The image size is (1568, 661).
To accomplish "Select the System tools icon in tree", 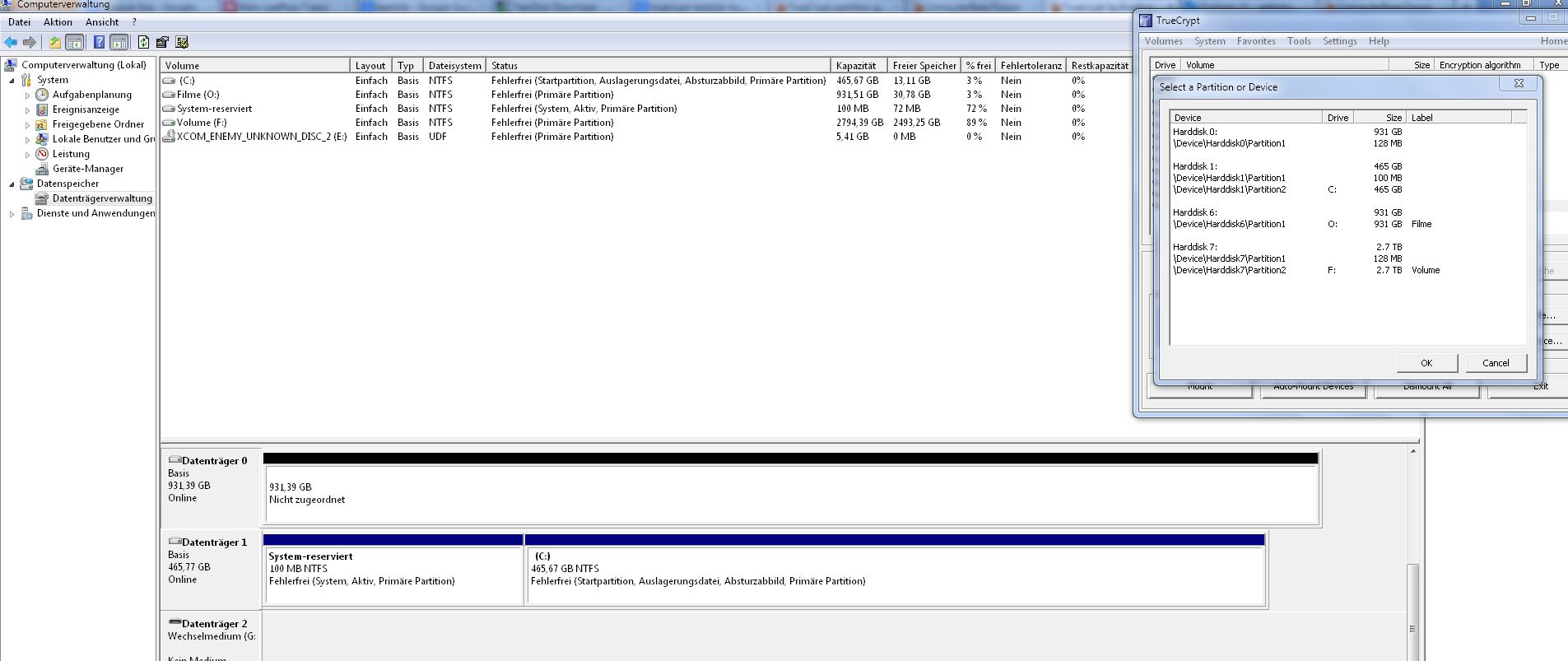I will pos(26,80).
